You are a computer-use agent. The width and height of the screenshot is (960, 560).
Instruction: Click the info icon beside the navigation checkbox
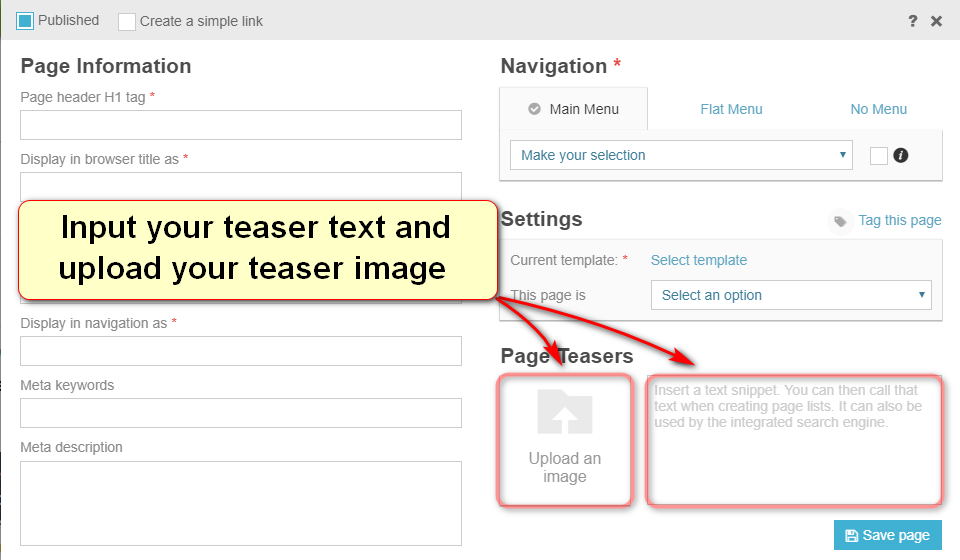click(x=901, y=155)
